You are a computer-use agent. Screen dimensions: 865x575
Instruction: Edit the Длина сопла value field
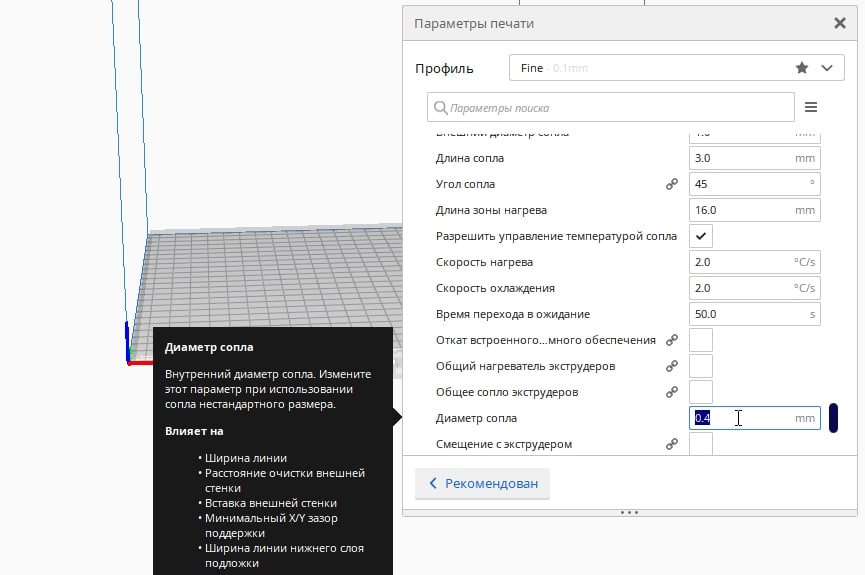[x=754, y=158]
